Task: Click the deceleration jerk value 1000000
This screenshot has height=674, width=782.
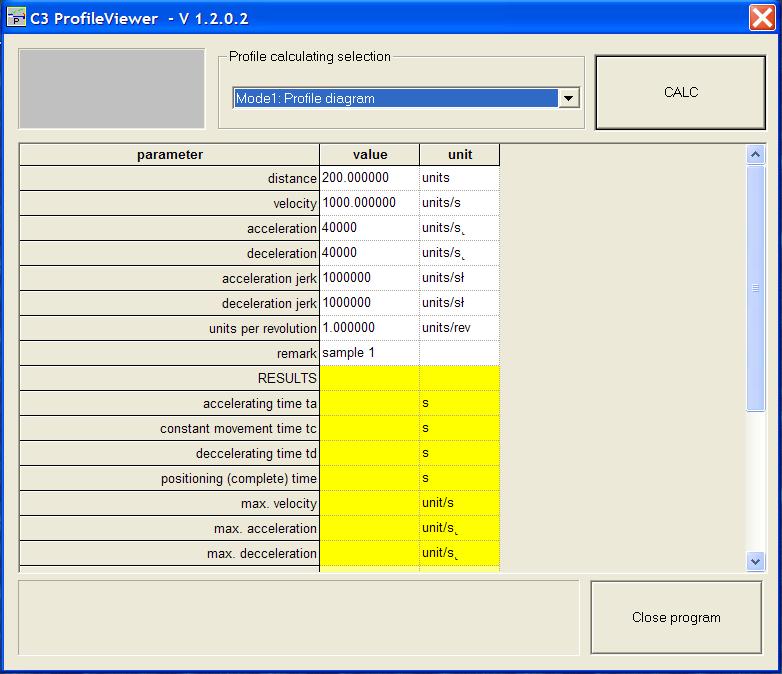Action: [x=370, y=303]
